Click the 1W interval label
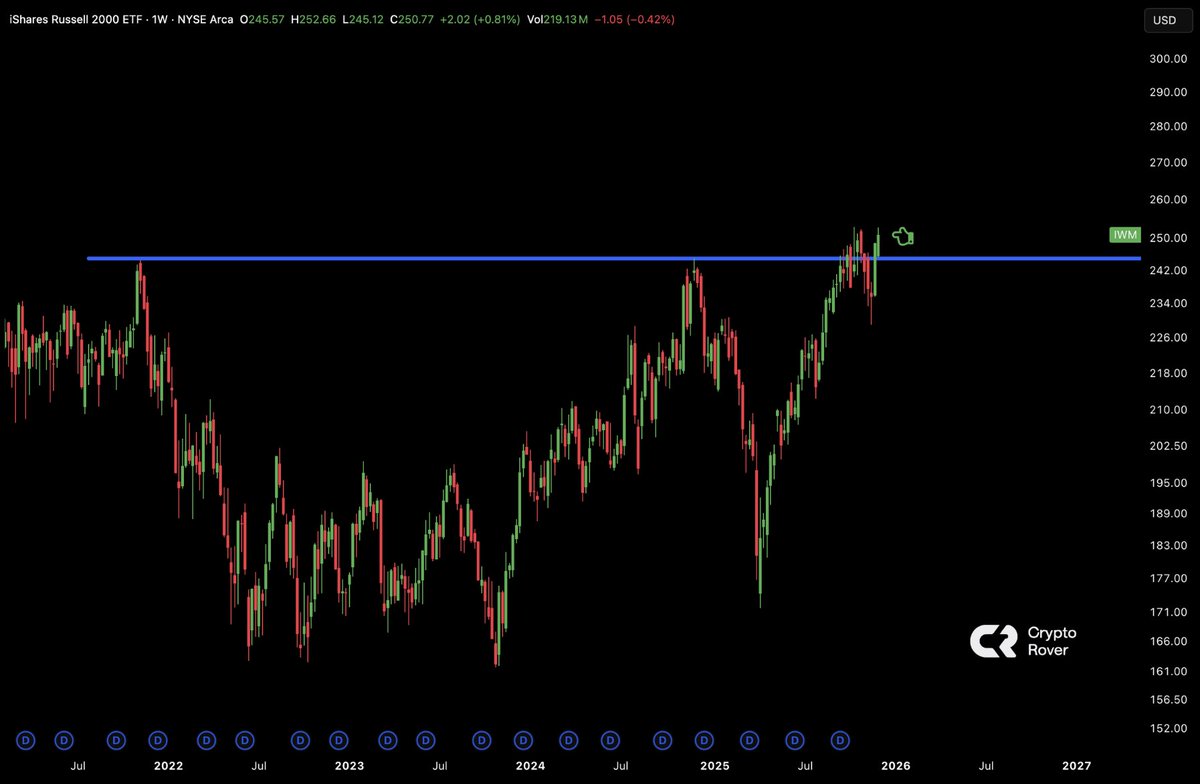This screenshot has height=784, width=1200. (x=163, y=20)
